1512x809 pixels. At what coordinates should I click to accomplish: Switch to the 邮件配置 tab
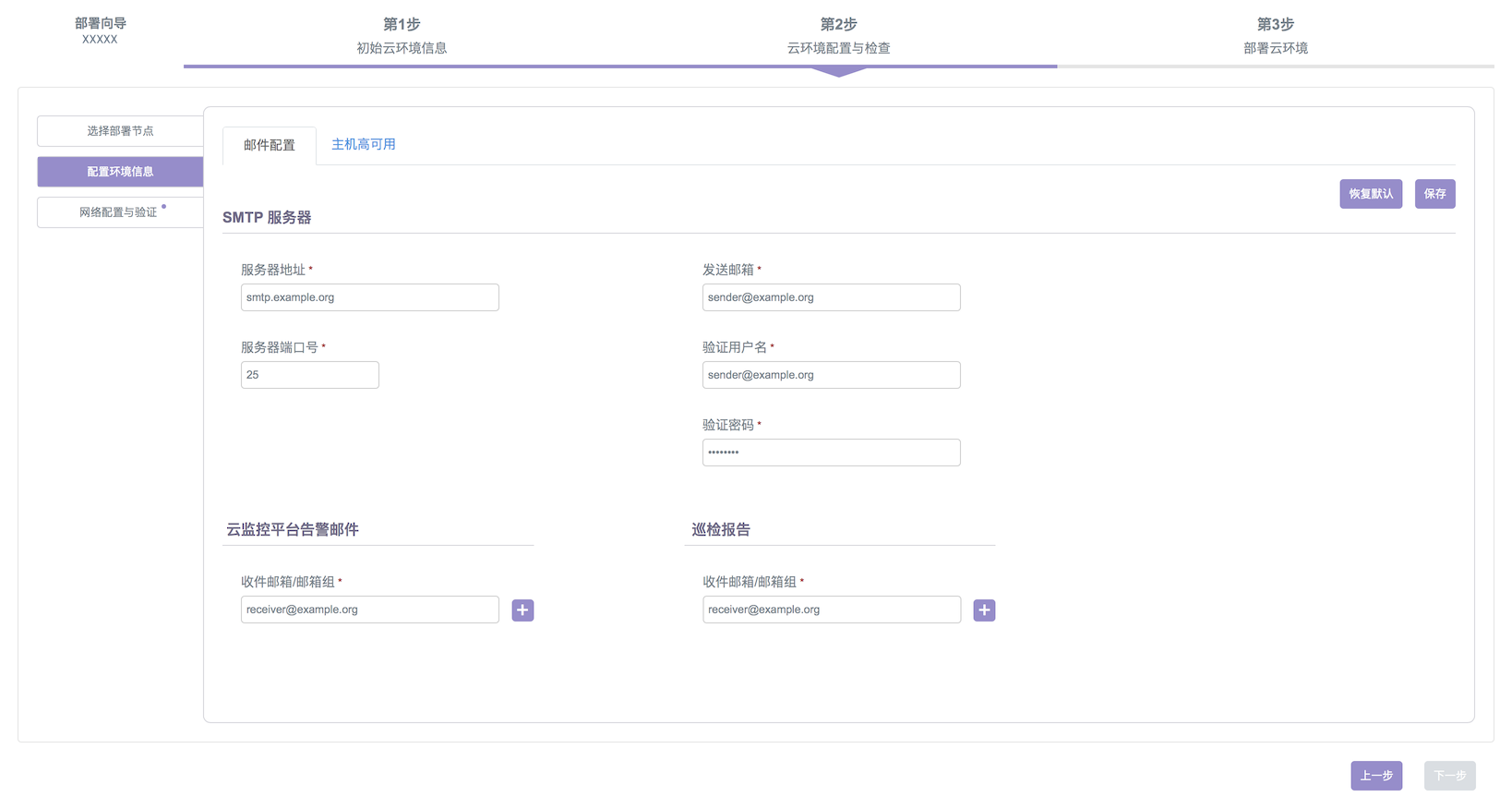270,145
